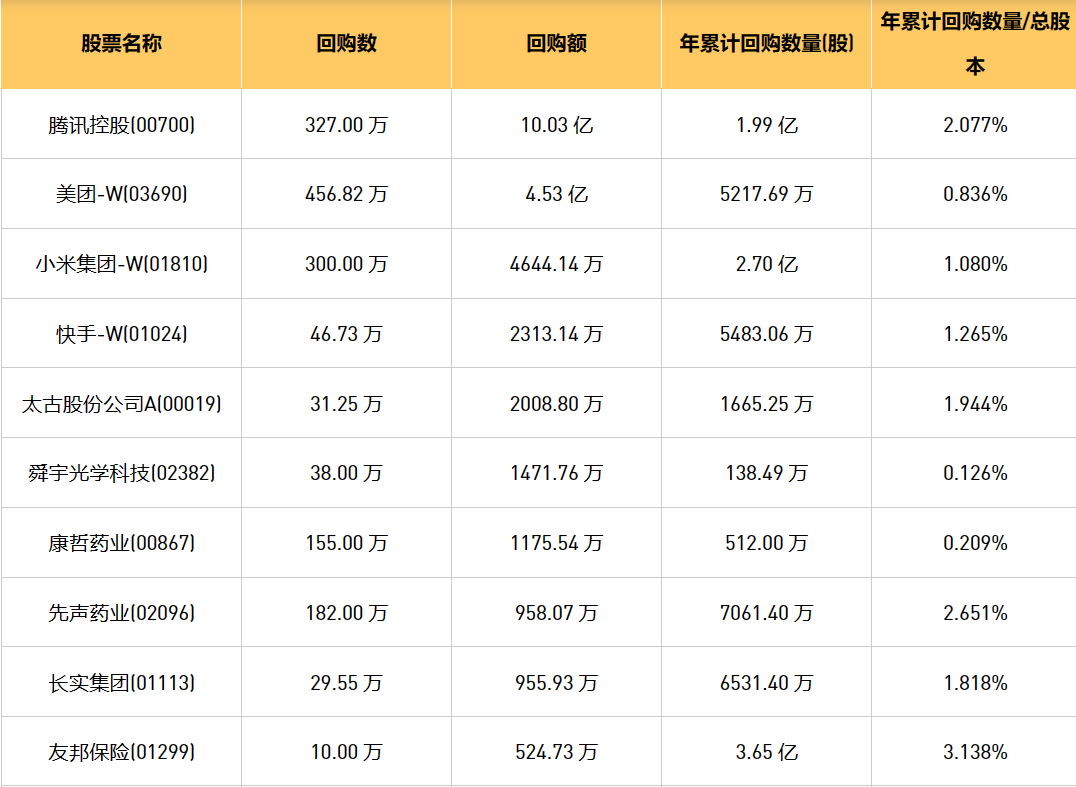Screen dimensions: 1076x787
Task: Click the 年累计回购数量/总股本 header
Action: [974, 44]
